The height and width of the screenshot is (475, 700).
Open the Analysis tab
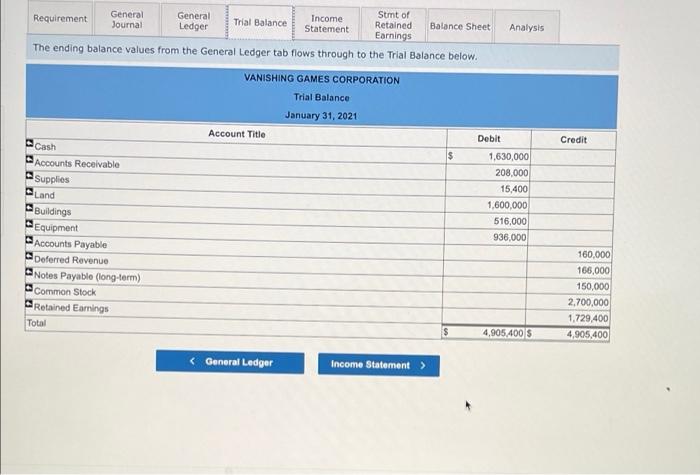527,28
